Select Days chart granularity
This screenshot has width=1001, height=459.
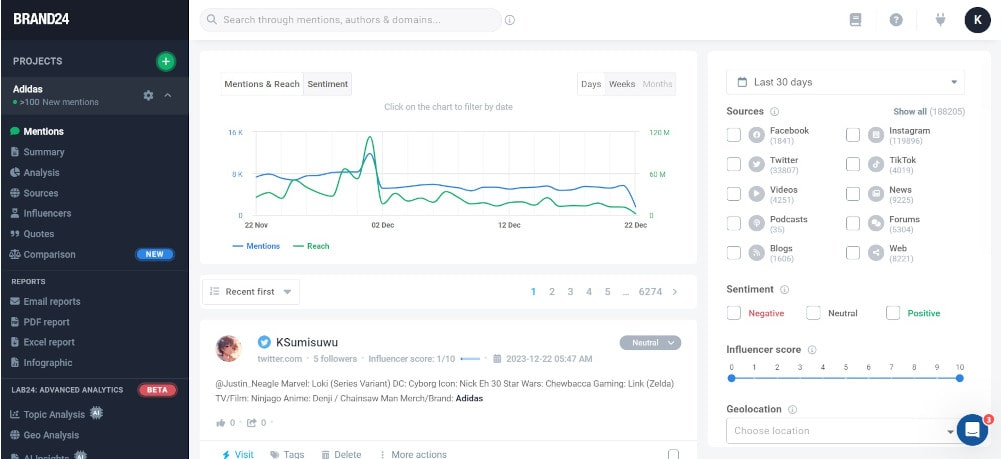click(591, 84)
